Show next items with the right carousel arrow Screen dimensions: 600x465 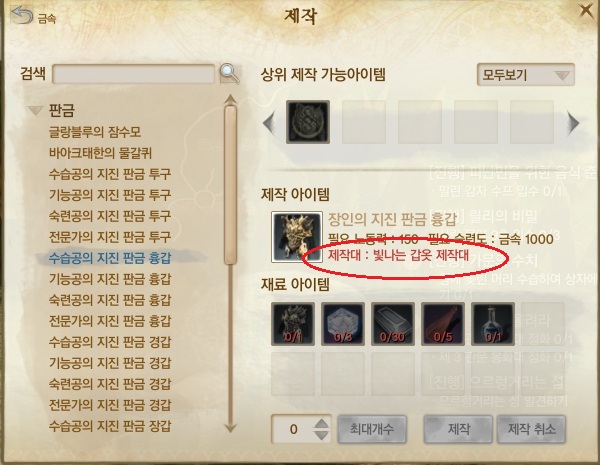point(573,123)
